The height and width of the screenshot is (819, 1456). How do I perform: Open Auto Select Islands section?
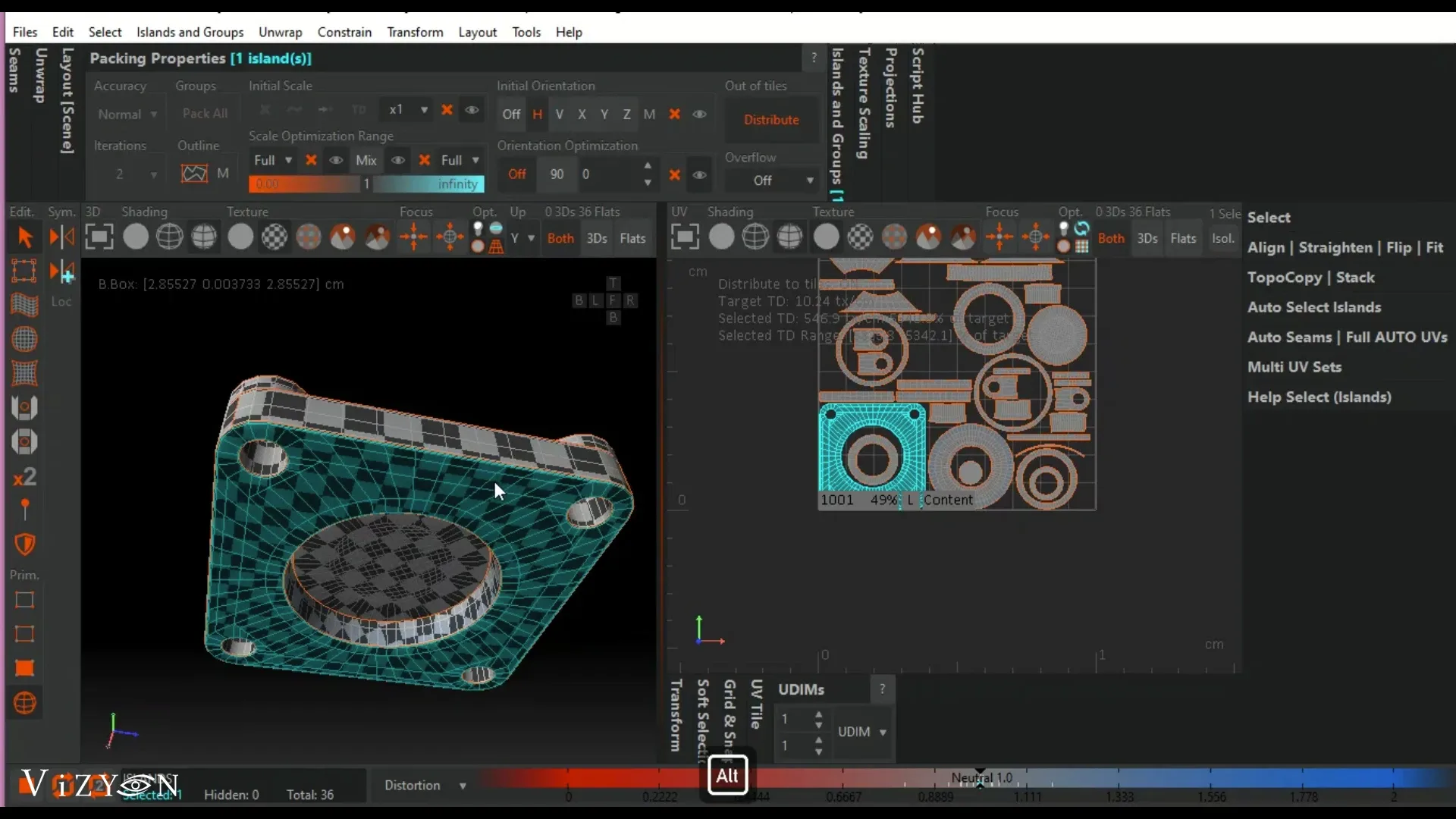click(1313, 307)
